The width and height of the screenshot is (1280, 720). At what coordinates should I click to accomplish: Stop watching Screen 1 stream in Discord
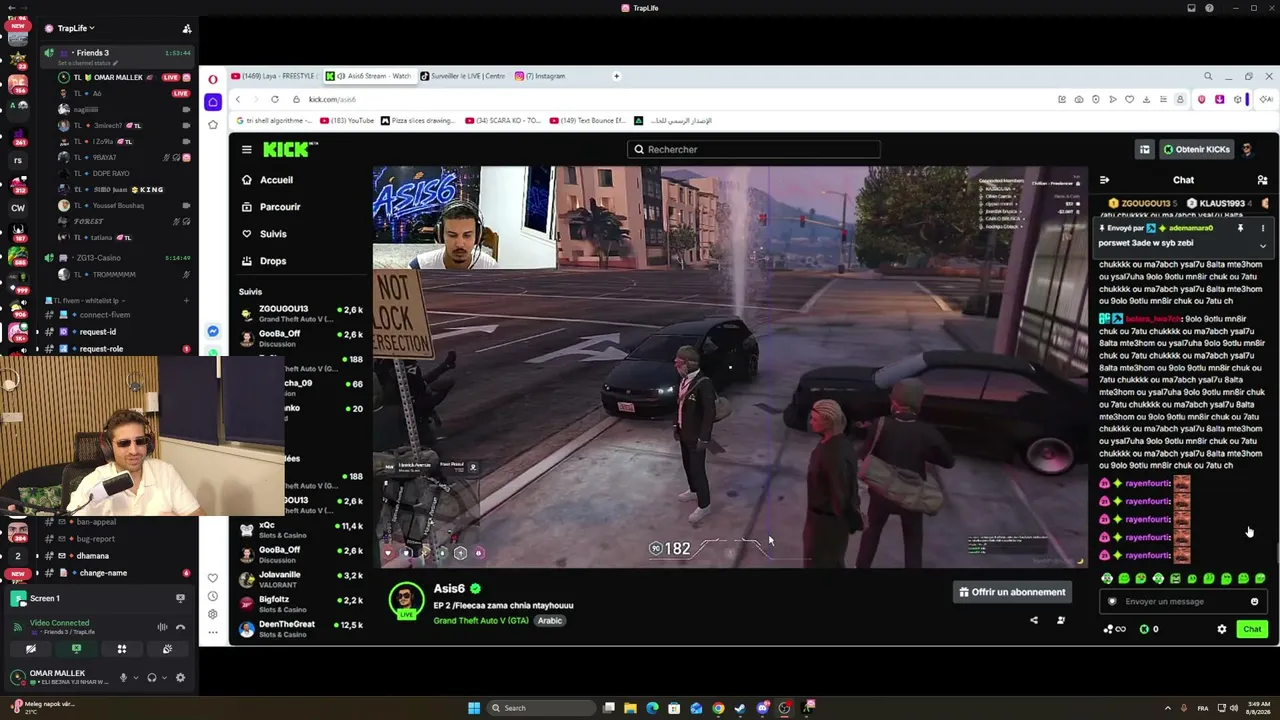pos(180,598)
